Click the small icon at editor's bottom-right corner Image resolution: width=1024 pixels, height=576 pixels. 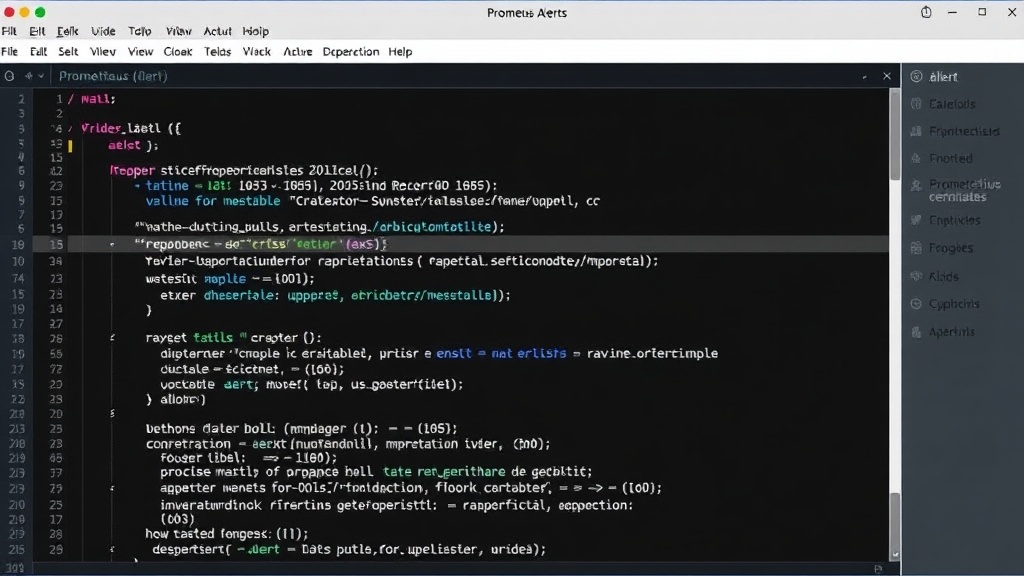click(x=878, y=569)
